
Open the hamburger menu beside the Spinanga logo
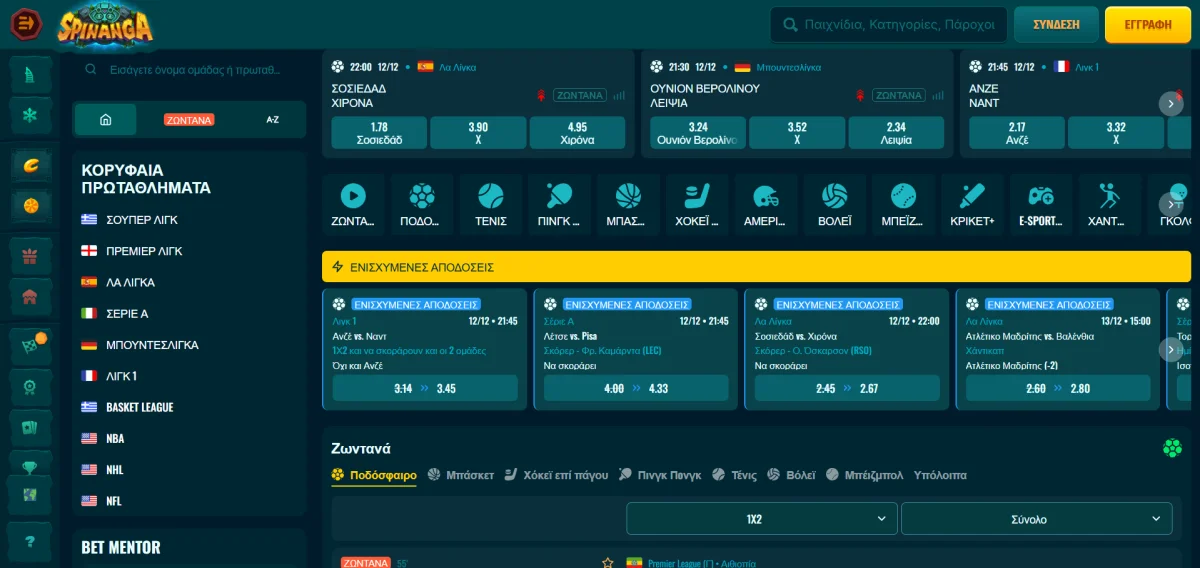click(27, 23)
